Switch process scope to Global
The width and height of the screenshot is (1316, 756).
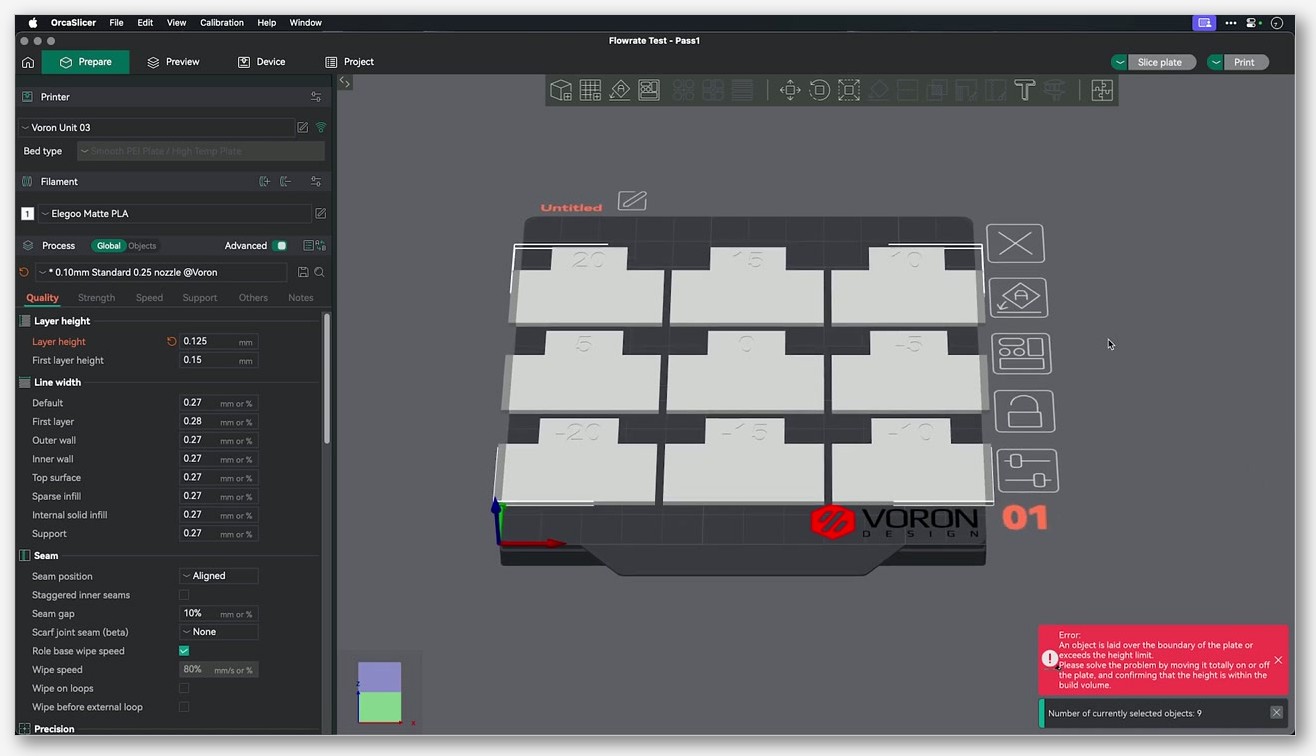click(108, 246)
